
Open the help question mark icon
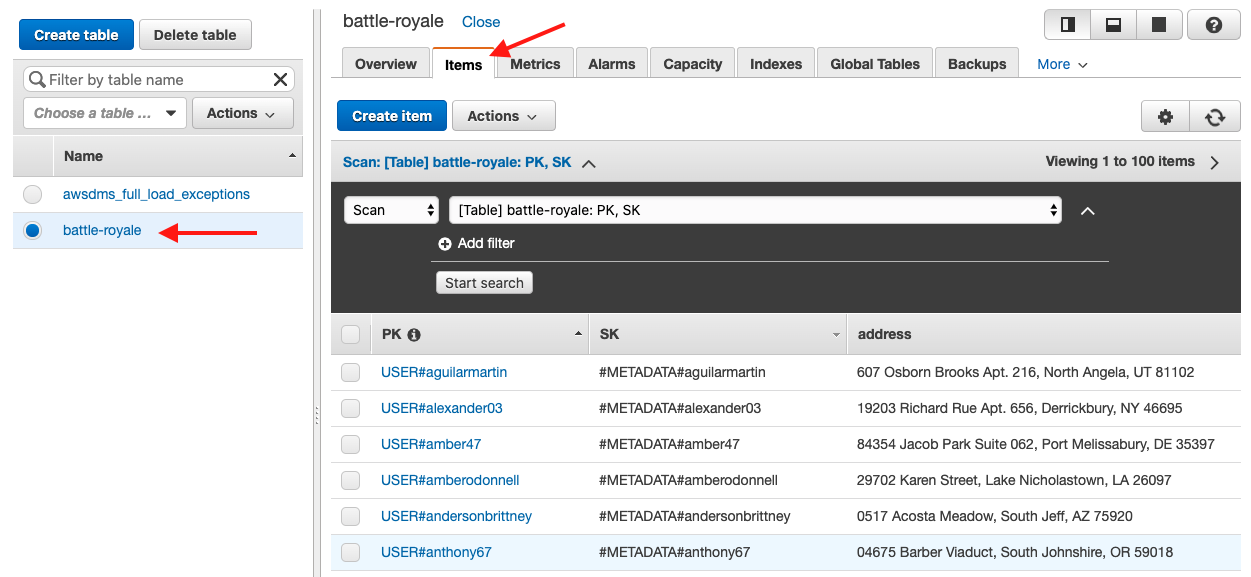tap(1214, 24)
